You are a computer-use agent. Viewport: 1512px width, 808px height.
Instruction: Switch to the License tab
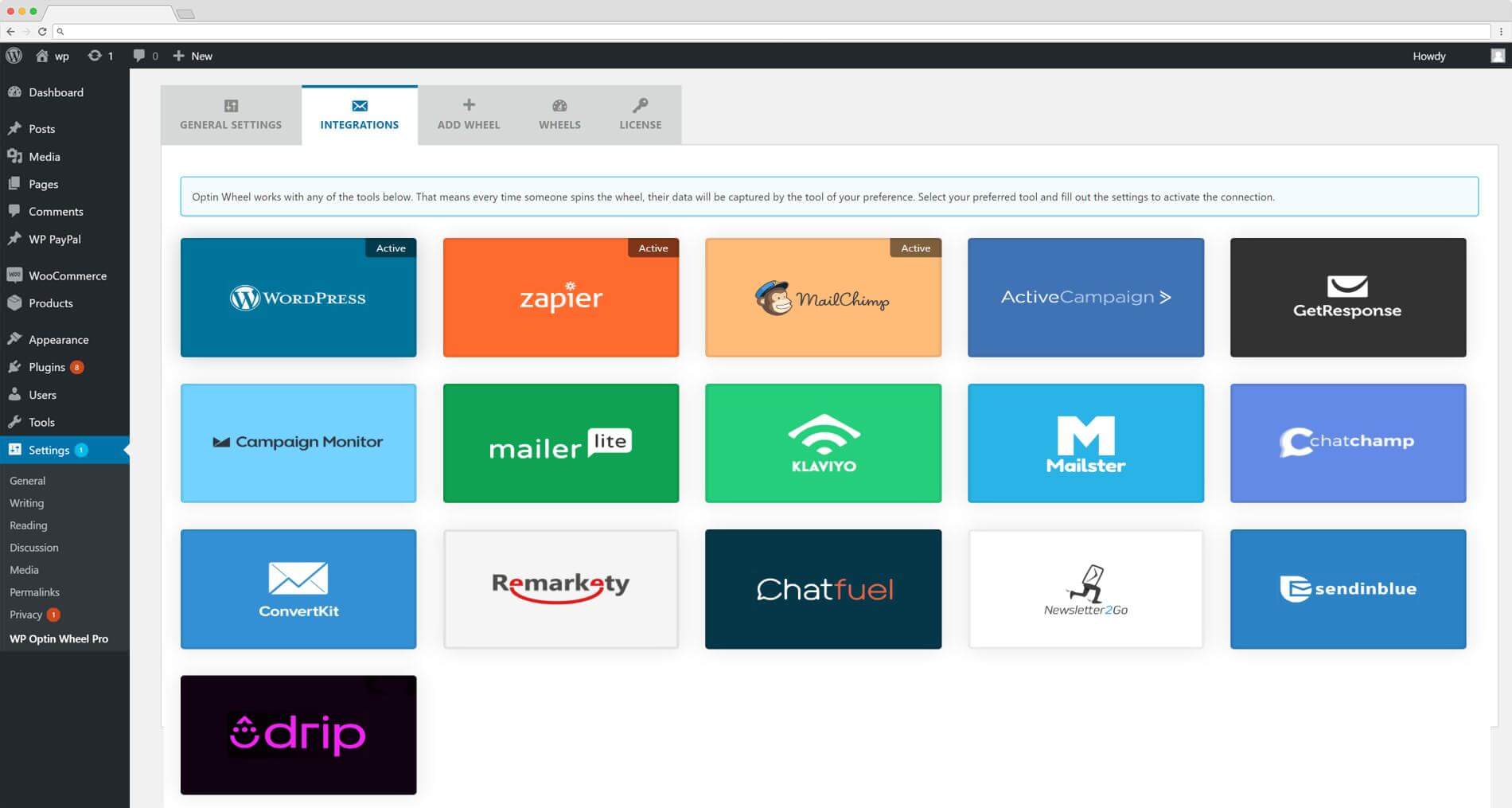tap(641, 115)
